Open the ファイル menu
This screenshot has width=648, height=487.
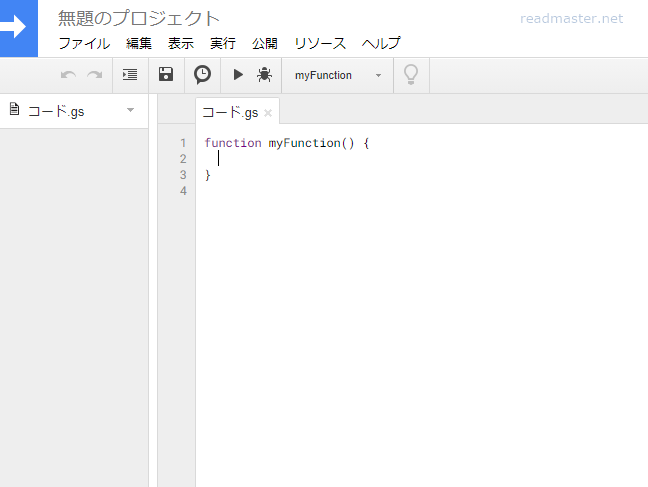(x=84, y=43)
